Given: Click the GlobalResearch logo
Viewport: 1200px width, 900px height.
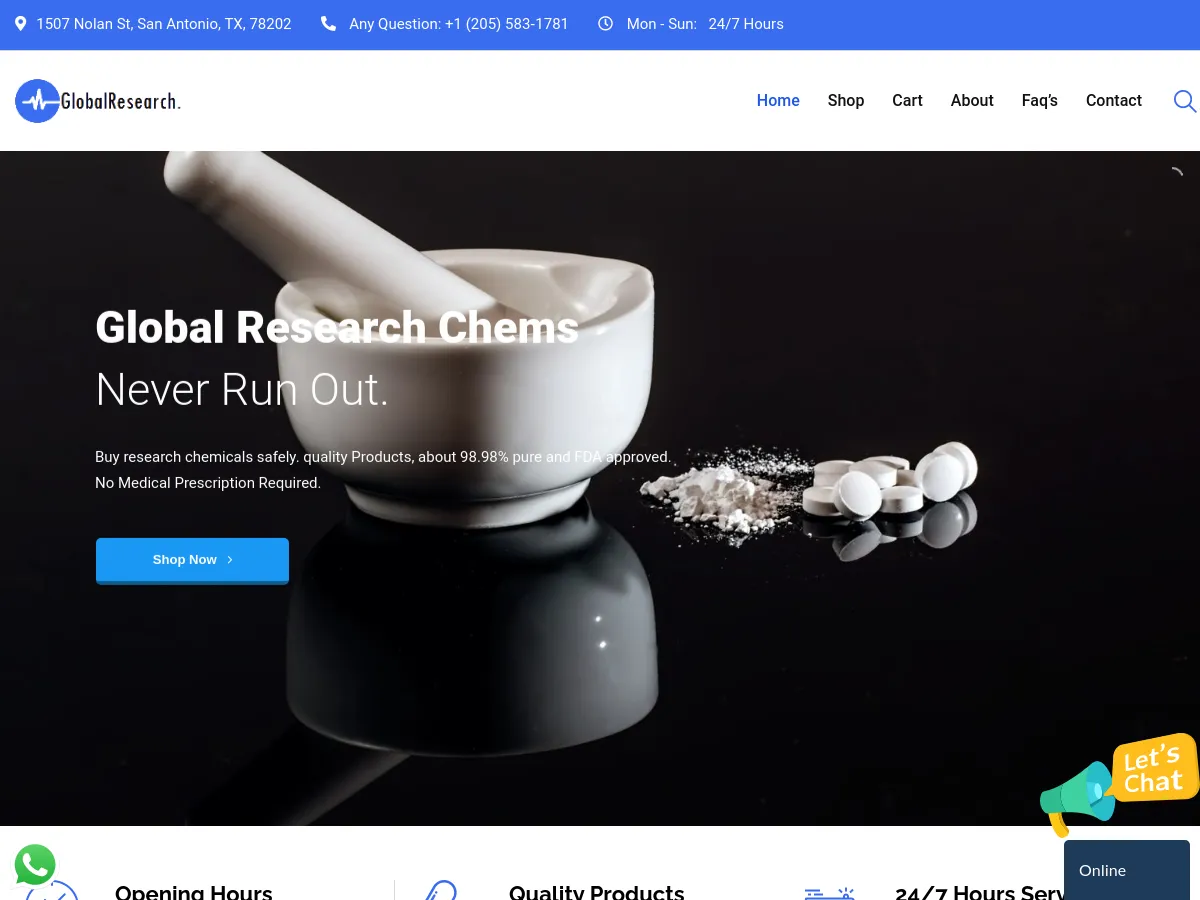Looking at the screenshot, I should (x=97, y=100).
